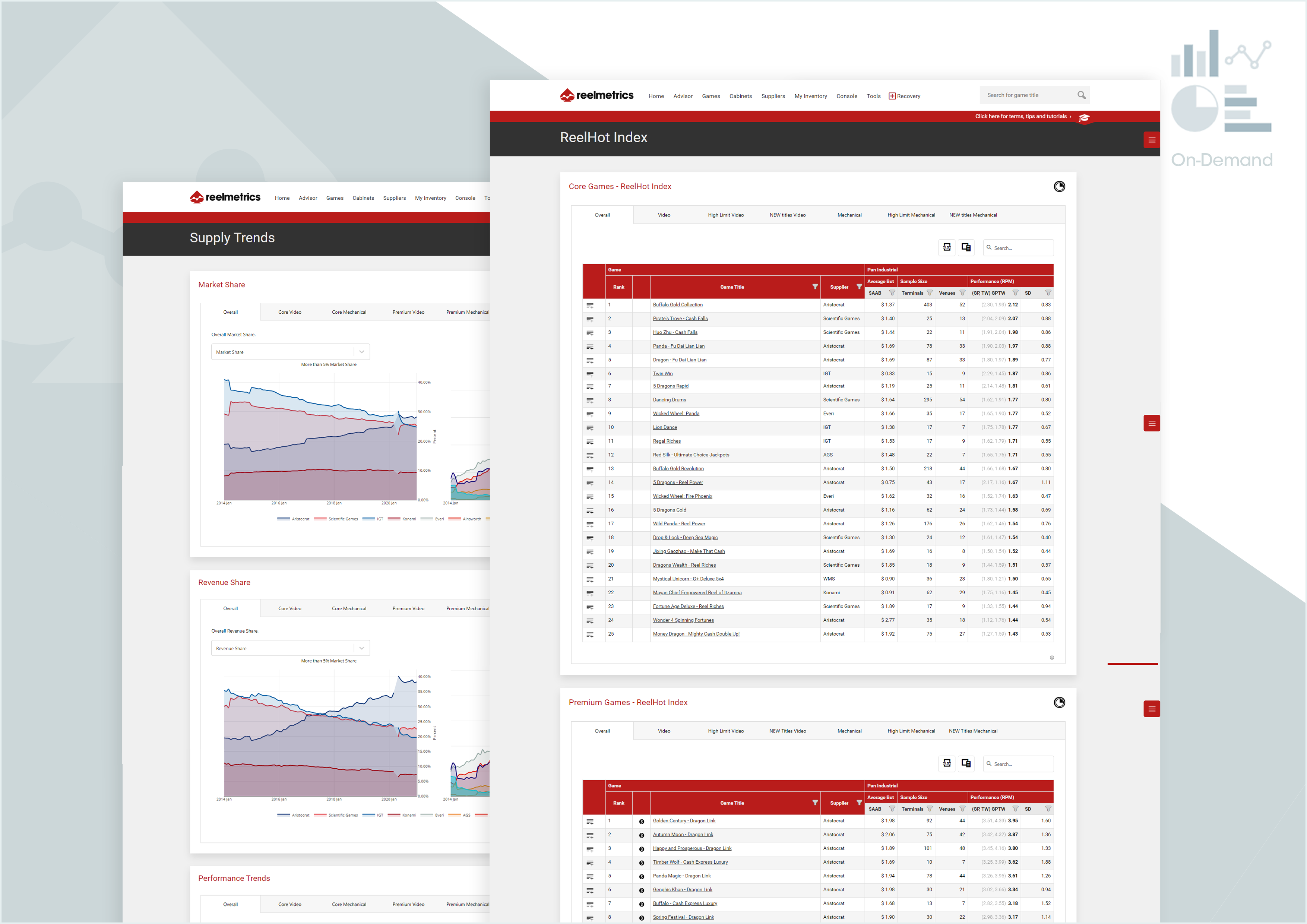Toggle Konami series in Revenue Share legend
1307x924 pixels.
402,815
